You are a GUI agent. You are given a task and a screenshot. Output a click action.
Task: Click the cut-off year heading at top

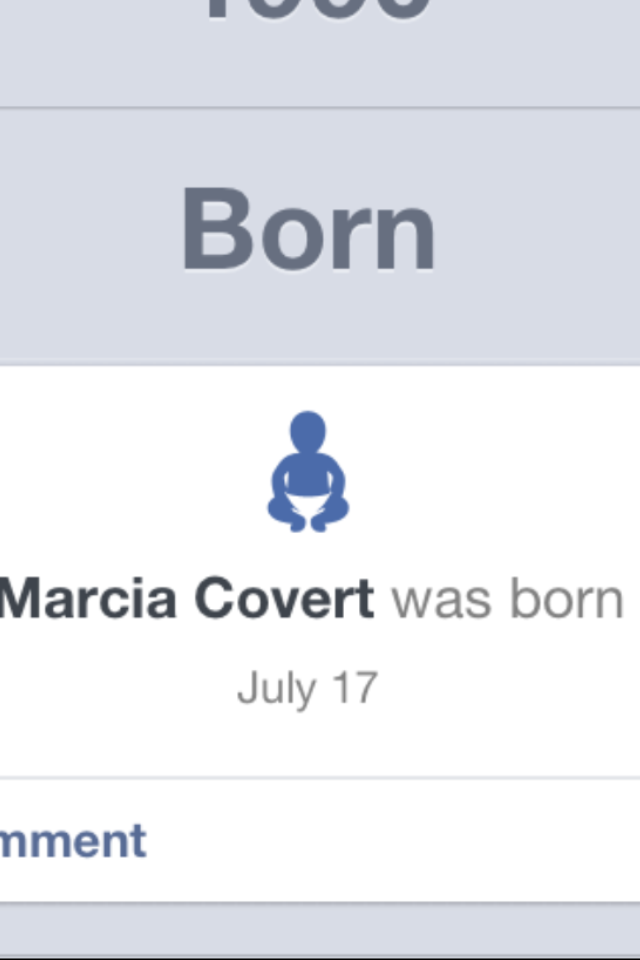coord(318,12)
